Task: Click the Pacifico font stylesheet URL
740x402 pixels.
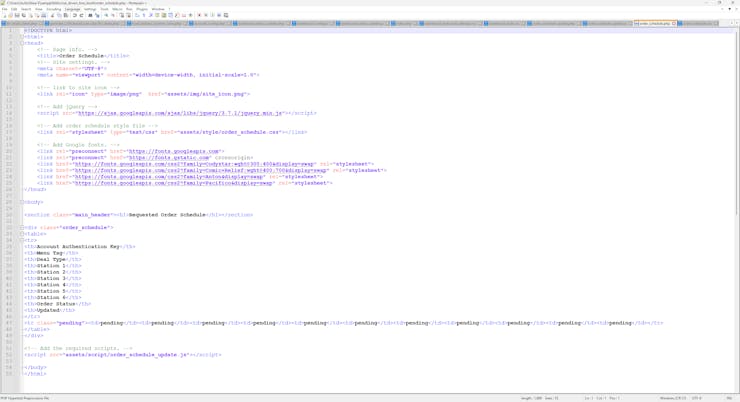Action: pyautogui.click(x=174, y=183)
